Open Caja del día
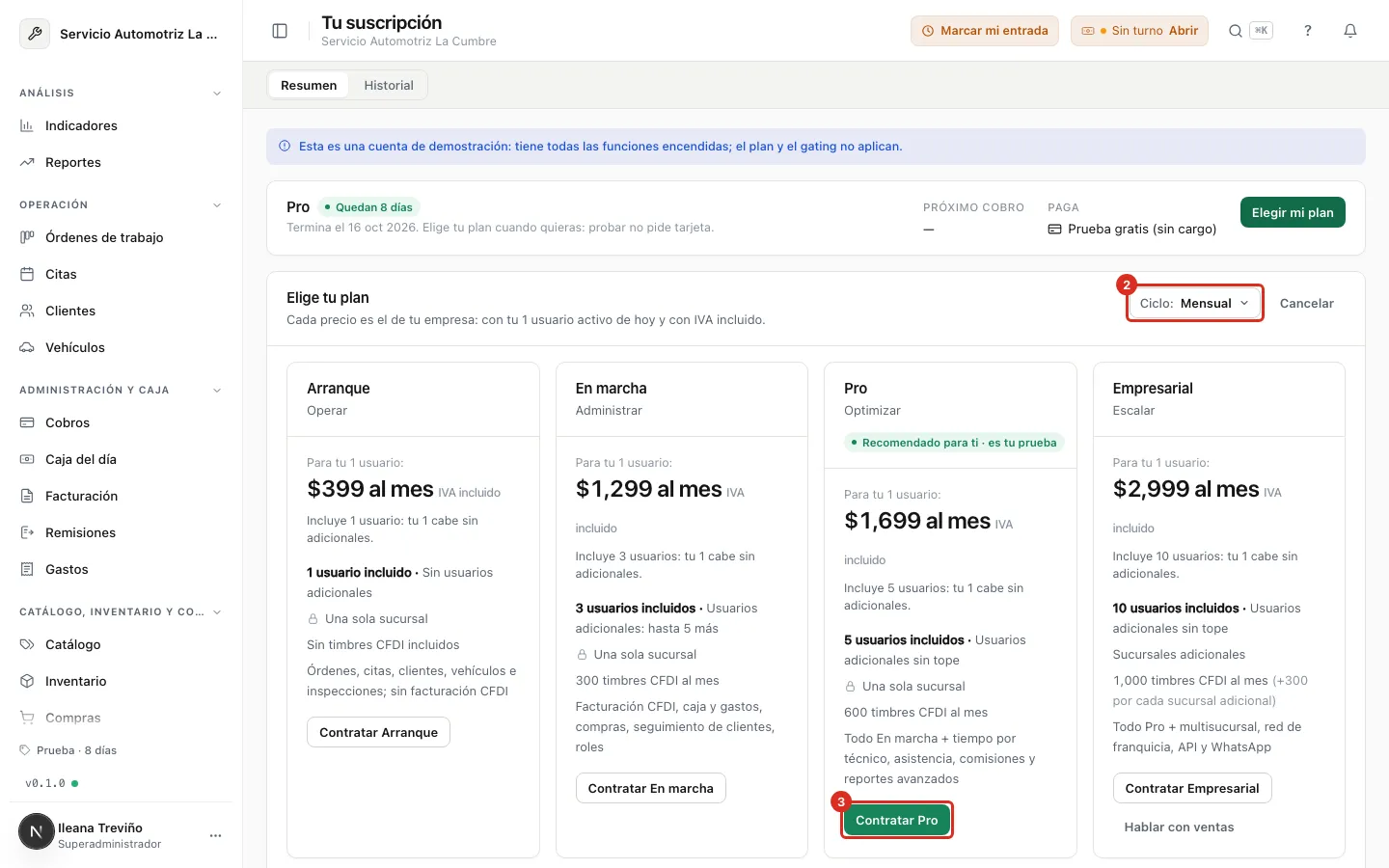 [x=121, y=459]
